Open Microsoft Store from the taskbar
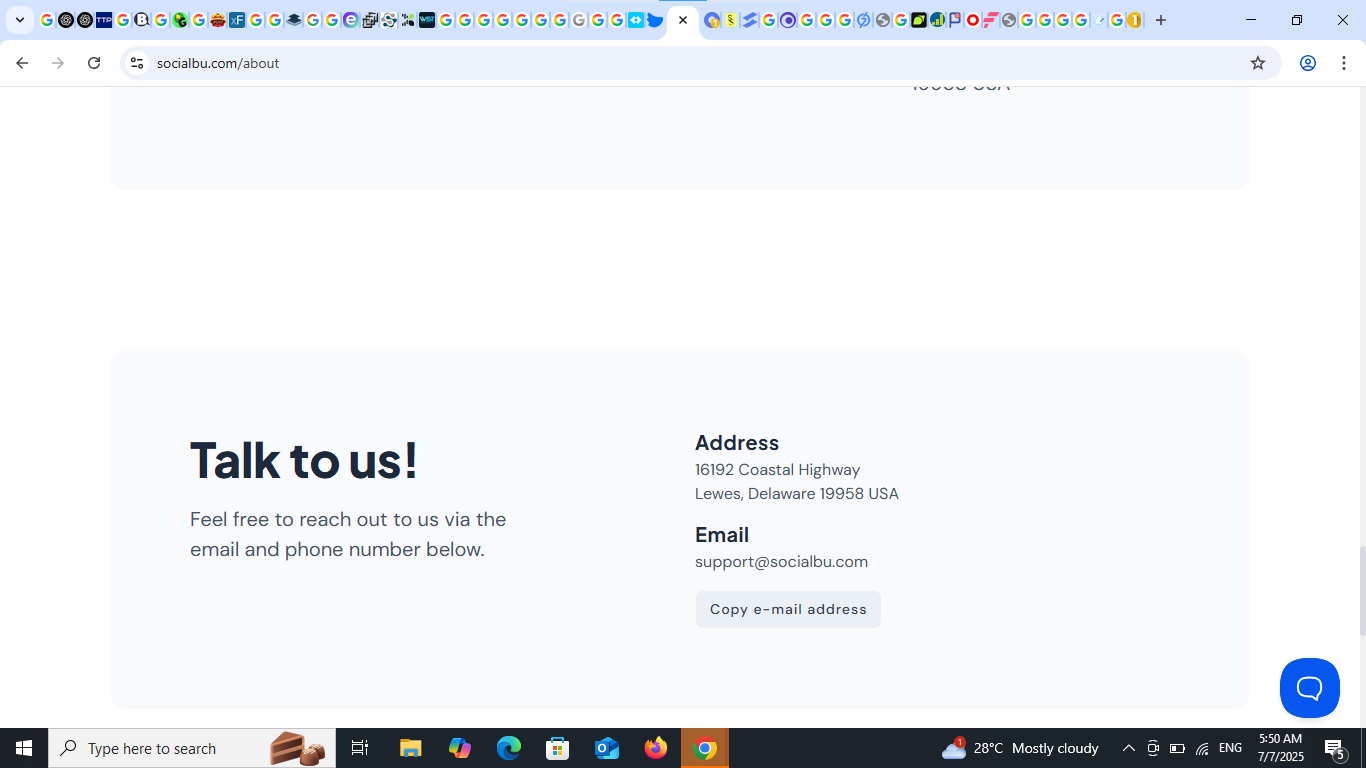Image resolution: width=1366 pixels, height=768 pixels. coord(558,748)
